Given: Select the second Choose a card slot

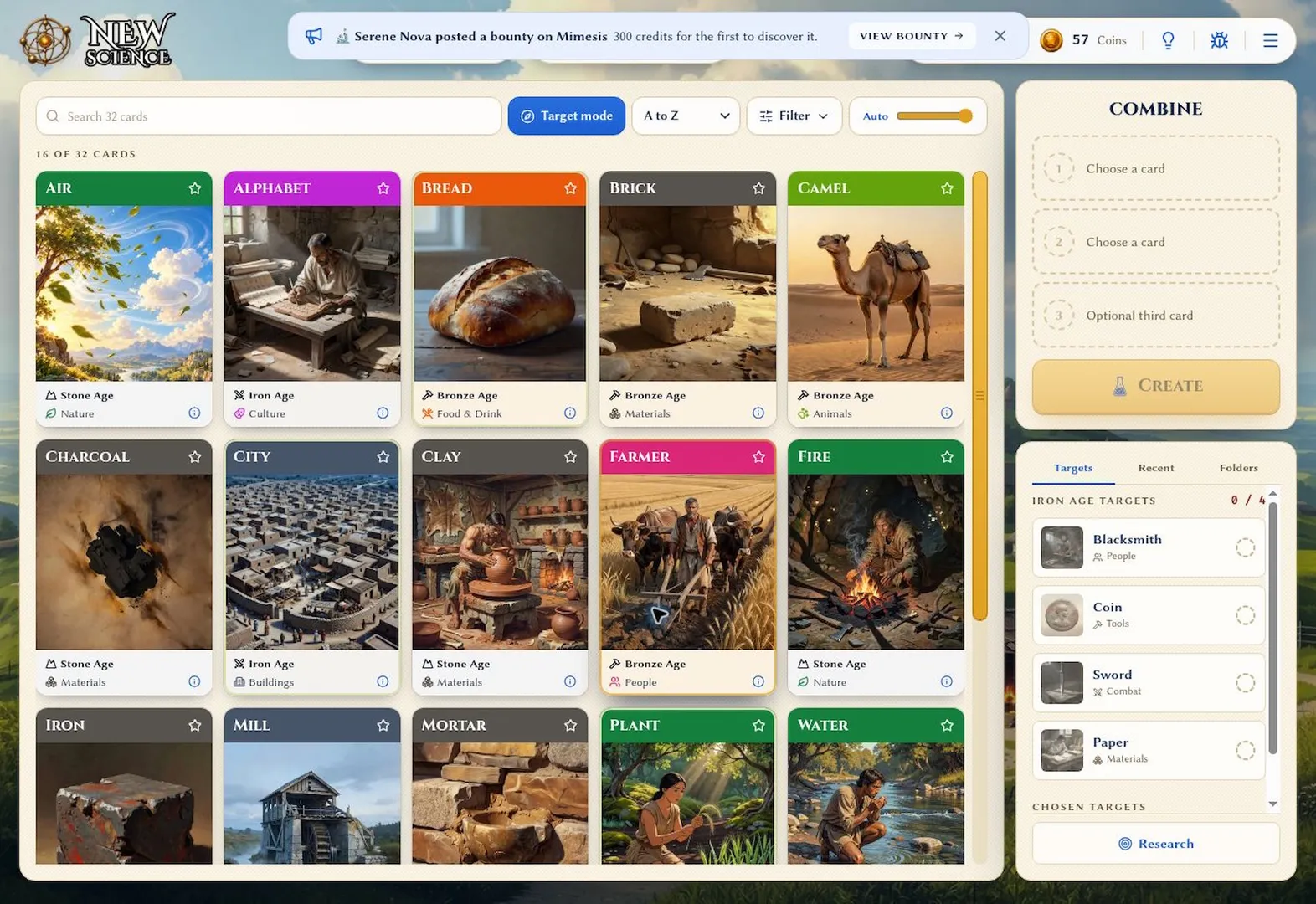Looking at the screenshot, I should [1156, 242].
